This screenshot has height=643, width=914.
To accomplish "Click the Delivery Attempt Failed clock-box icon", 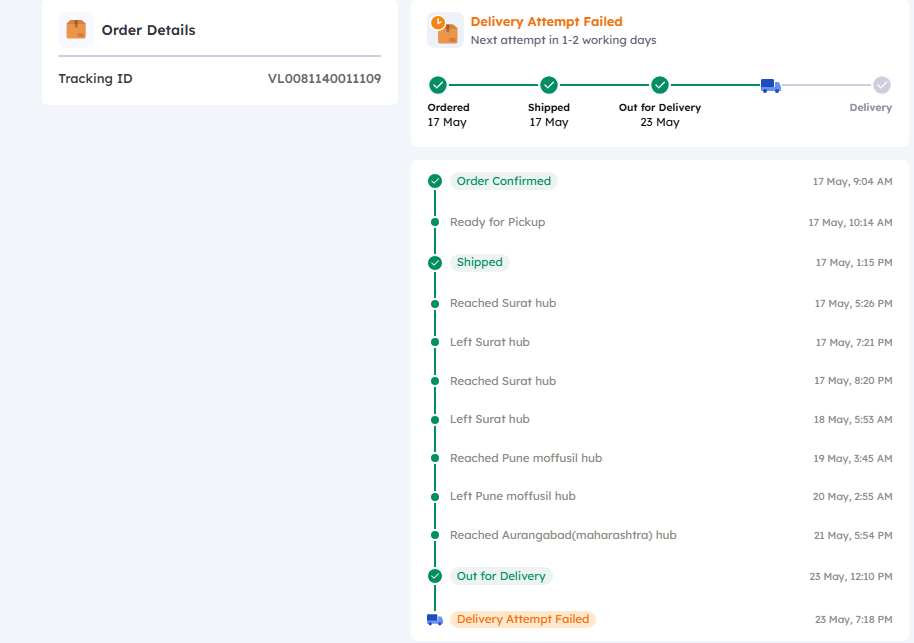I will [445, 30].
